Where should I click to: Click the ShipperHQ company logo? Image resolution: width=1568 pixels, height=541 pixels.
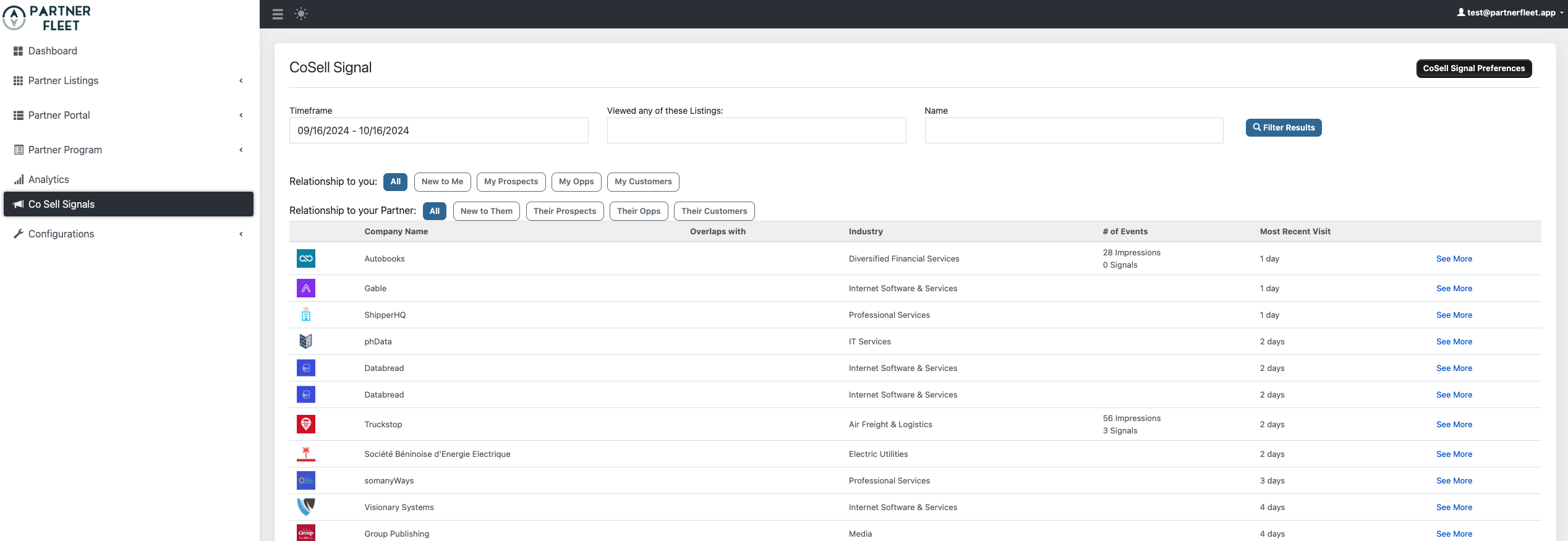(306, 315)
